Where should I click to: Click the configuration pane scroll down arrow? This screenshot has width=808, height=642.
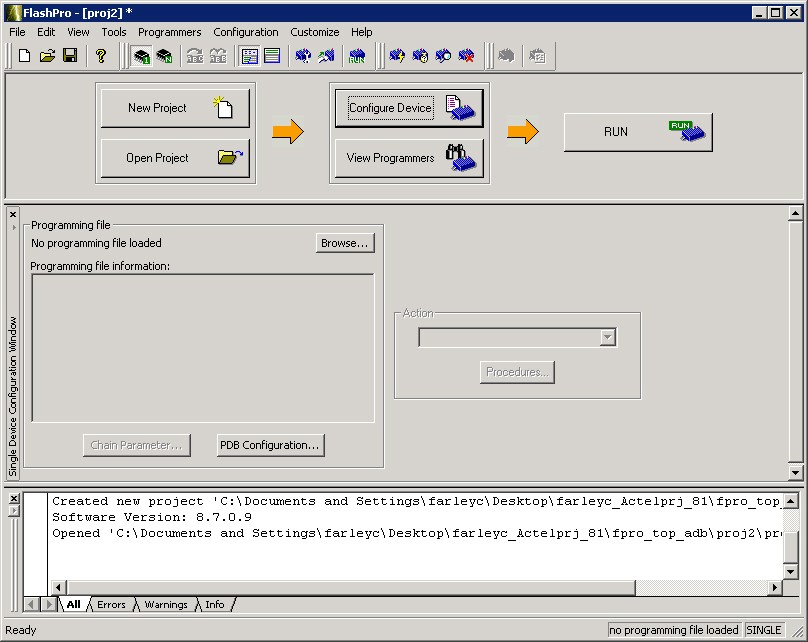pyautogui.click(x=796, y=472)
